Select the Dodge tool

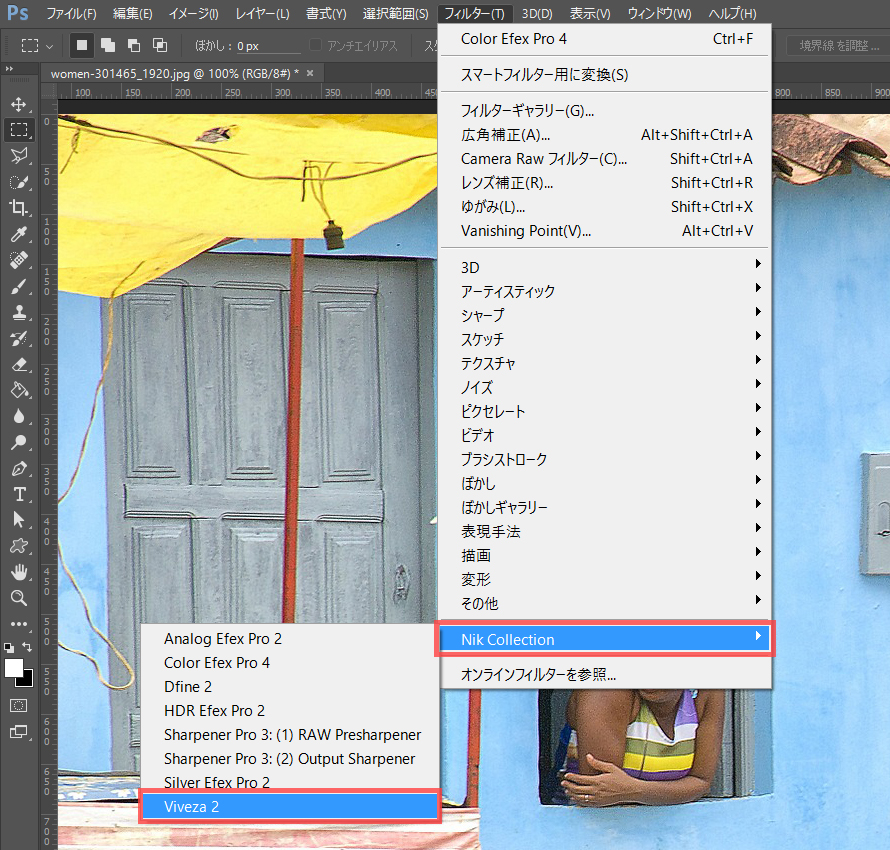[19, 443]
